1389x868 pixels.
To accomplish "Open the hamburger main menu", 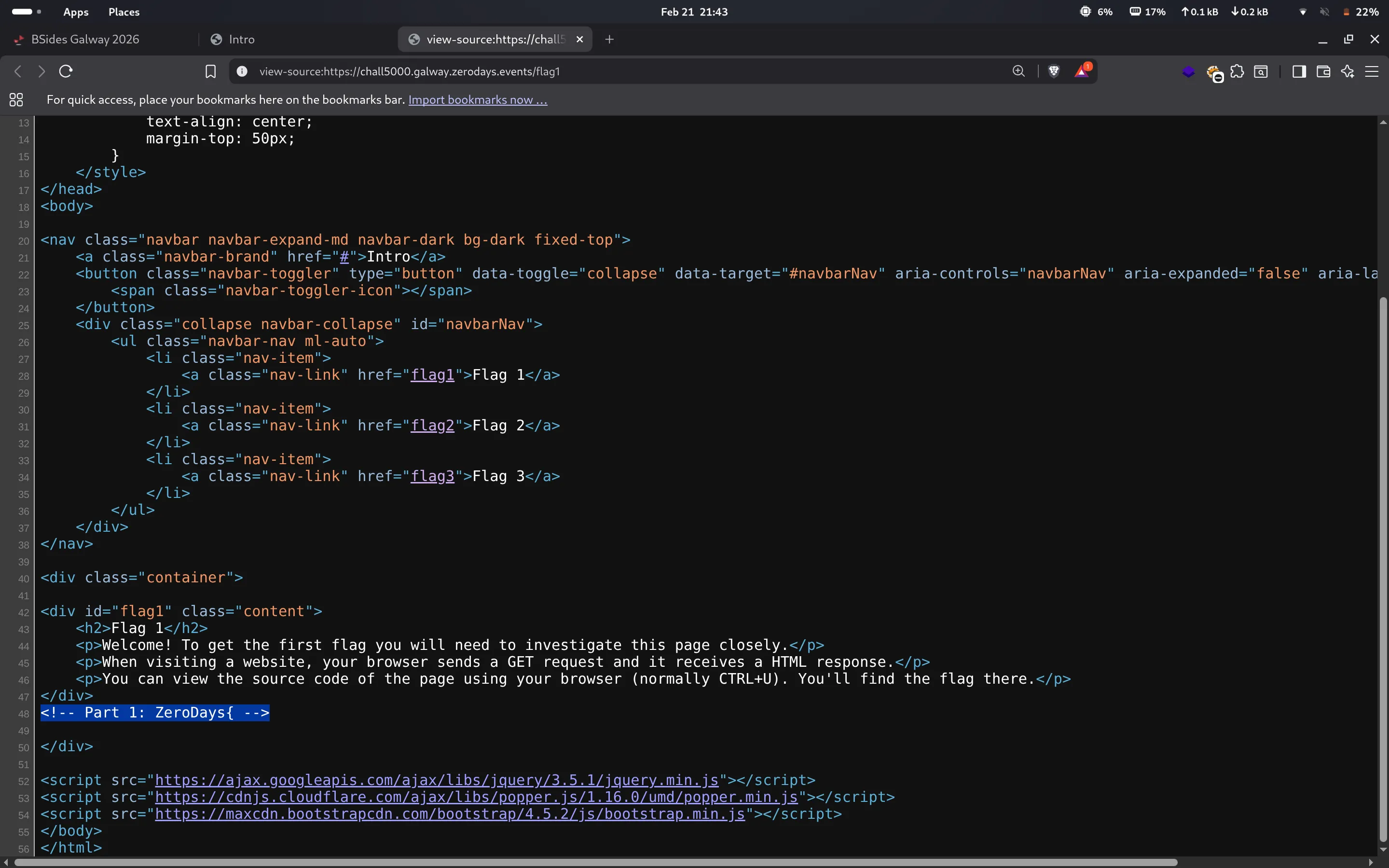I will tap(1372, 72).
